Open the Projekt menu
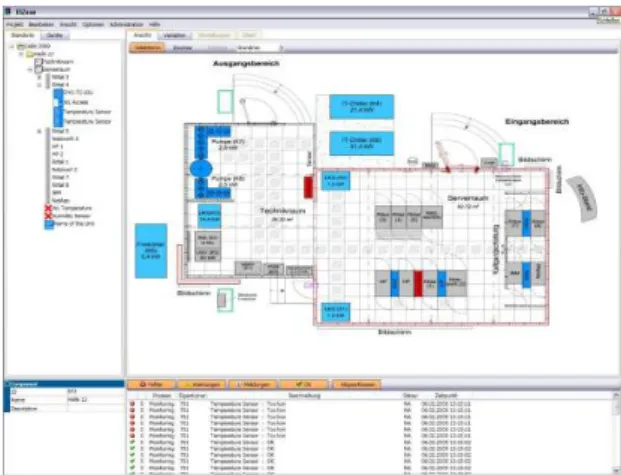Viewport: 621px width, 475px height. click(15, 25)
